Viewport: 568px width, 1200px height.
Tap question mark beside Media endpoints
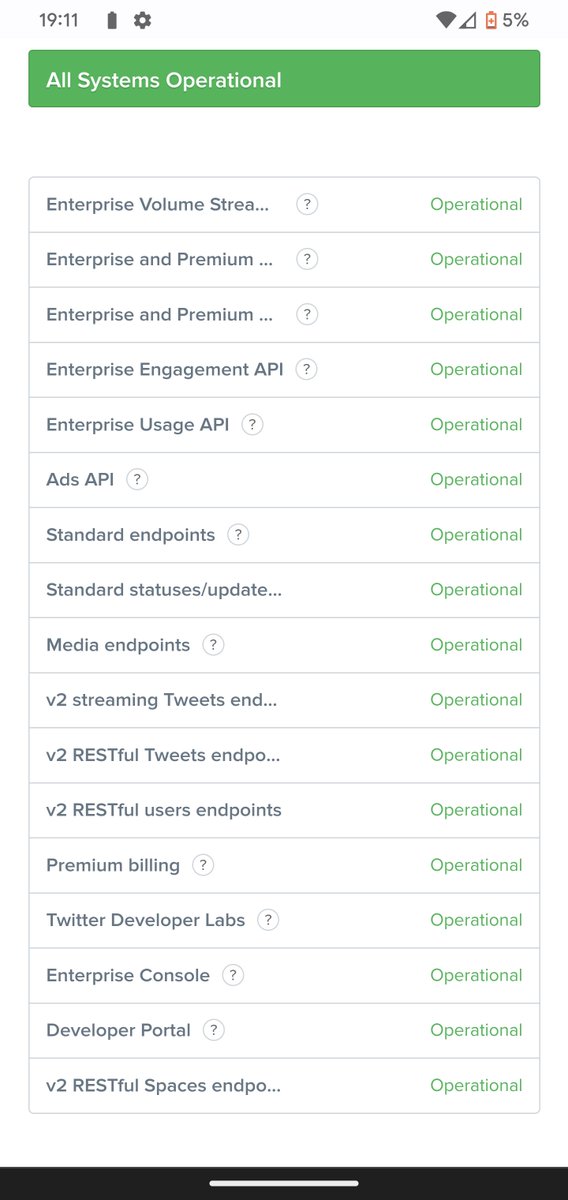point(213,645)
